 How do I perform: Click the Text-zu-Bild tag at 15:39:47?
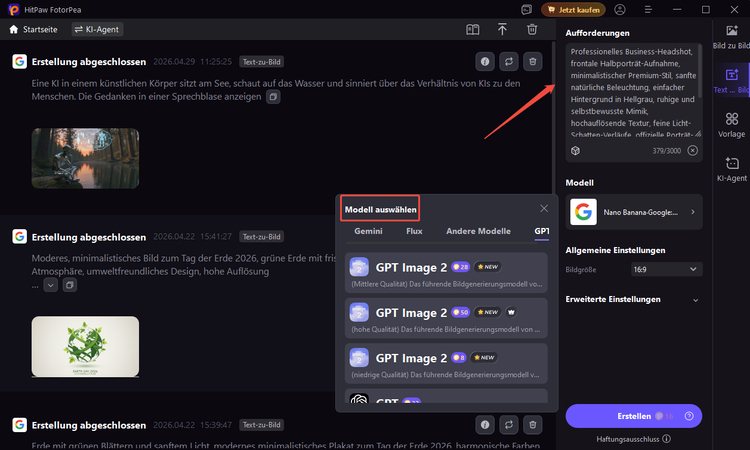point(262,425)
